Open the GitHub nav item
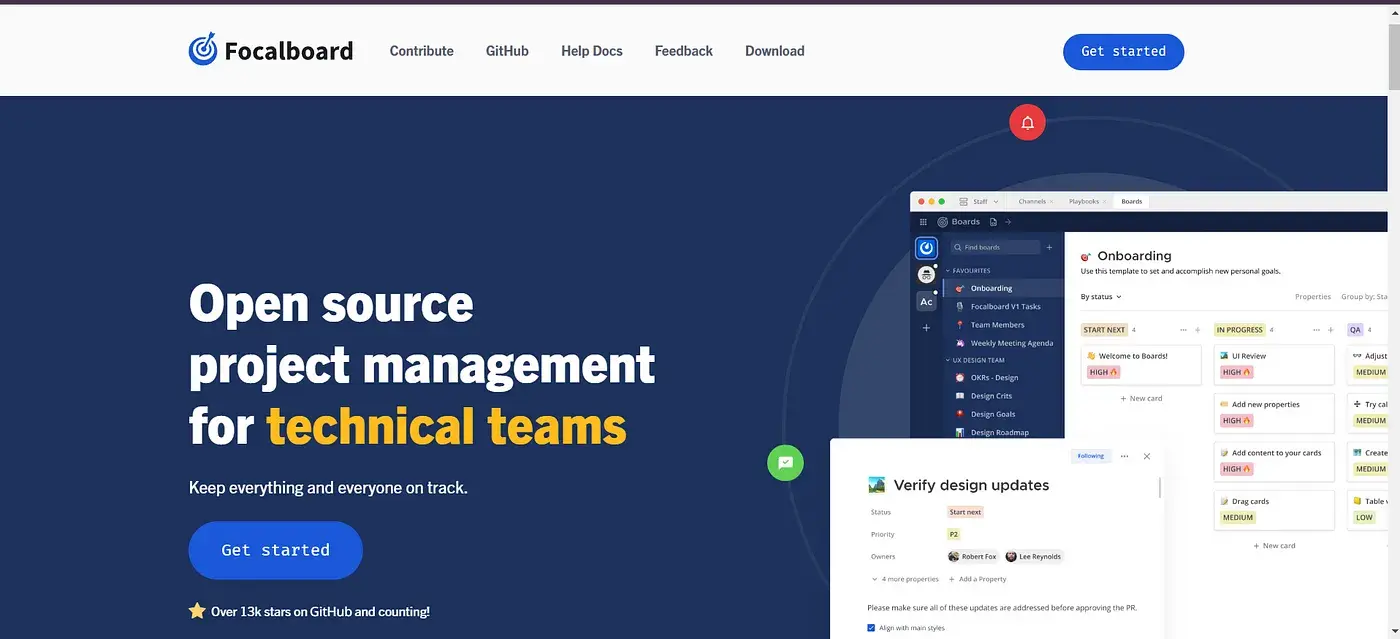 coord(507,51)
